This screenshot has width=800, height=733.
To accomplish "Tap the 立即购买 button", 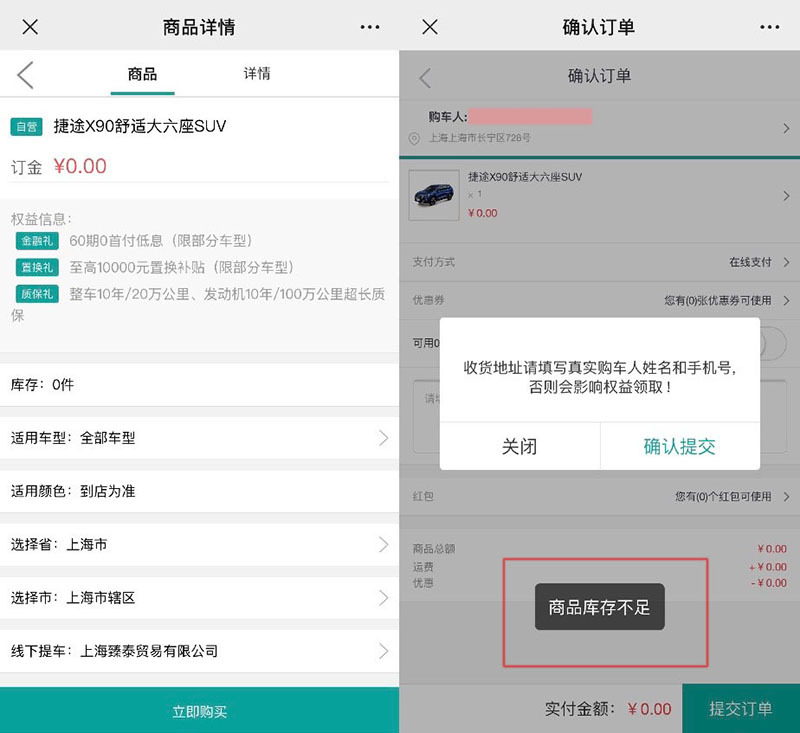I will pyautogui.click(x=199, y=710).
